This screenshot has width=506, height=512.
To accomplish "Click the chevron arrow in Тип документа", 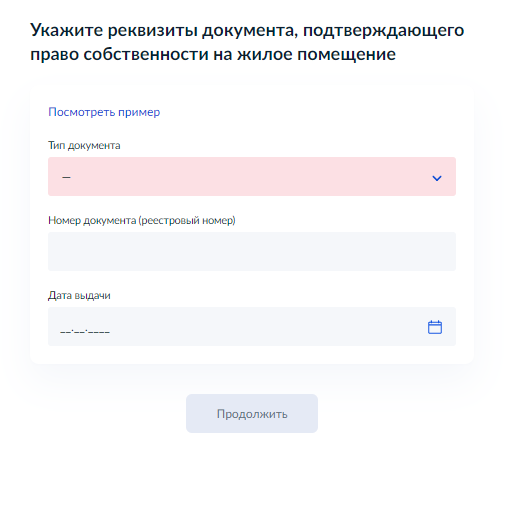I will pyautogui.click(x=437, y=178).
